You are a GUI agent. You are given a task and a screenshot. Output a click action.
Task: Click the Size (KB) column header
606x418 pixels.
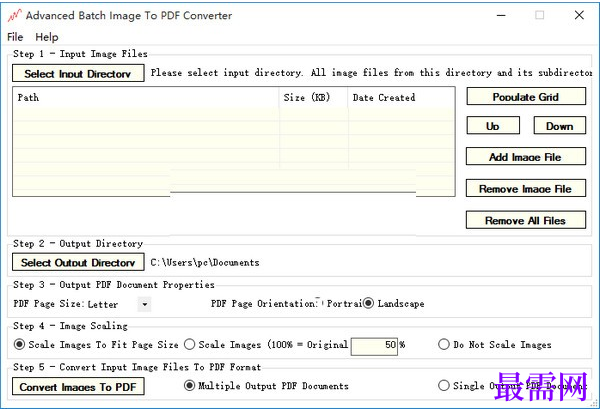(313, 98)
